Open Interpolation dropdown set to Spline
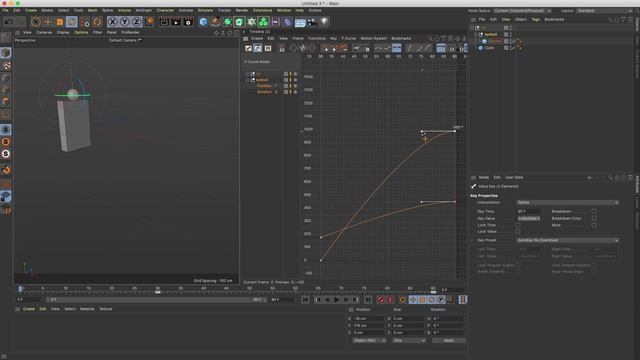640x360 pixels. [x=567, y=202]
